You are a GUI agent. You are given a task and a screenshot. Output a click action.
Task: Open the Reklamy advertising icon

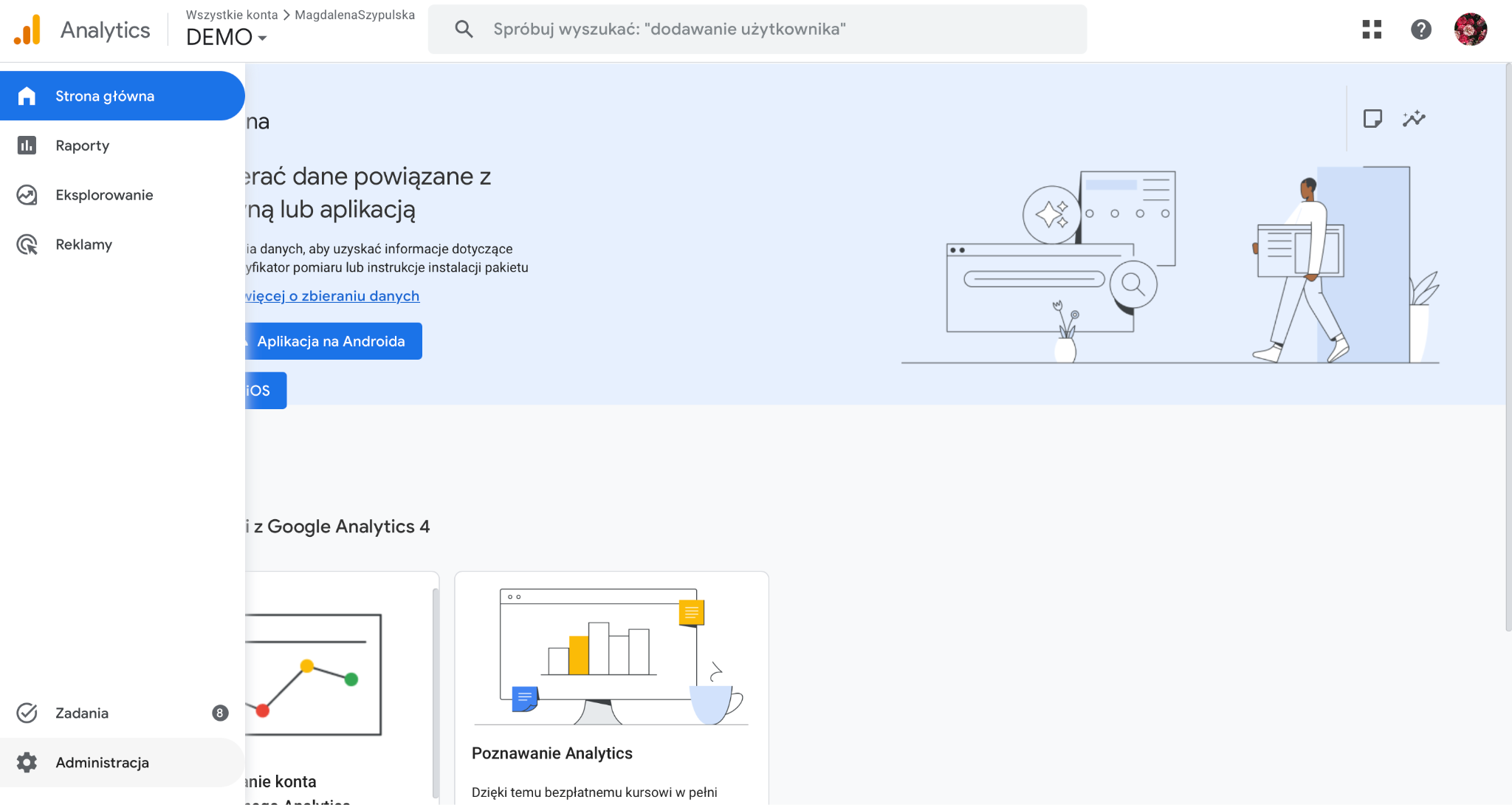tap(27, 244)
